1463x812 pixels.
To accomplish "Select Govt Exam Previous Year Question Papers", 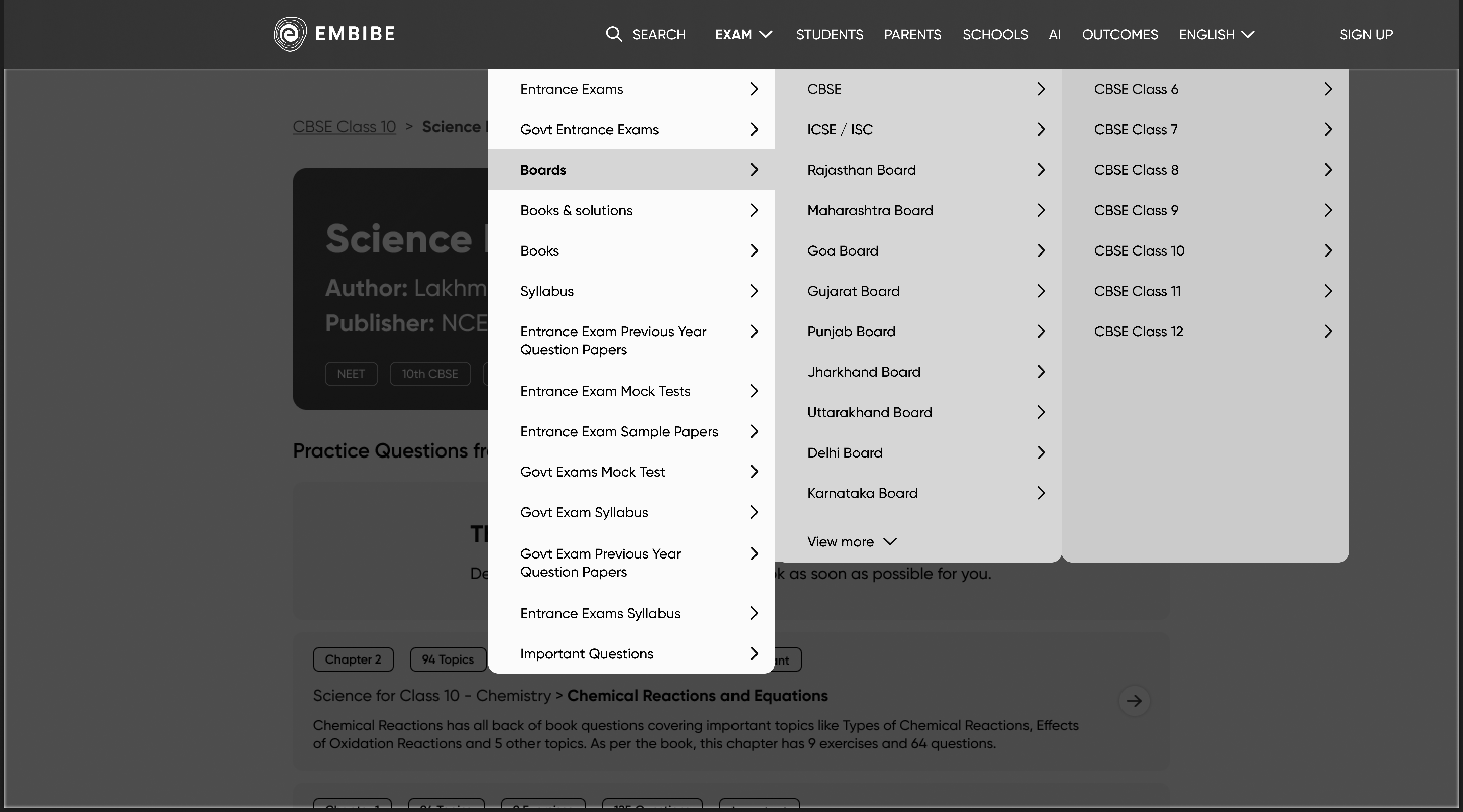I will [631, 563].
